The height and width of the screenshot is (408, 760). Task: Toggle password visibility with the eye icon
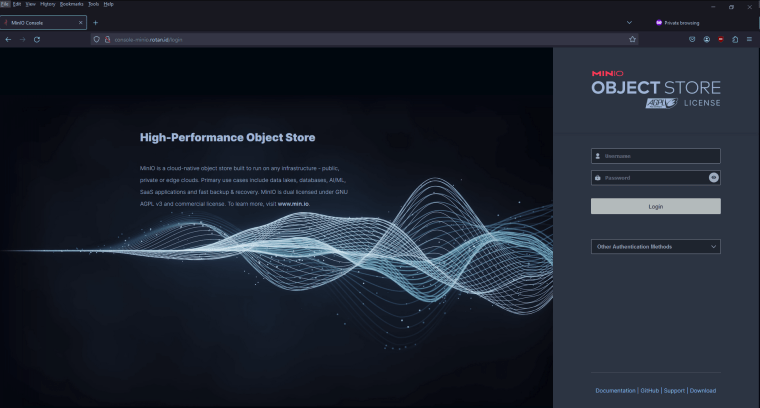(713, 178)
